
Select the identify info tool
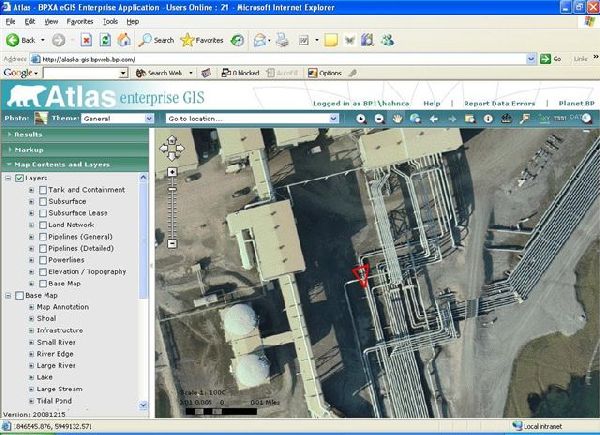487,118
